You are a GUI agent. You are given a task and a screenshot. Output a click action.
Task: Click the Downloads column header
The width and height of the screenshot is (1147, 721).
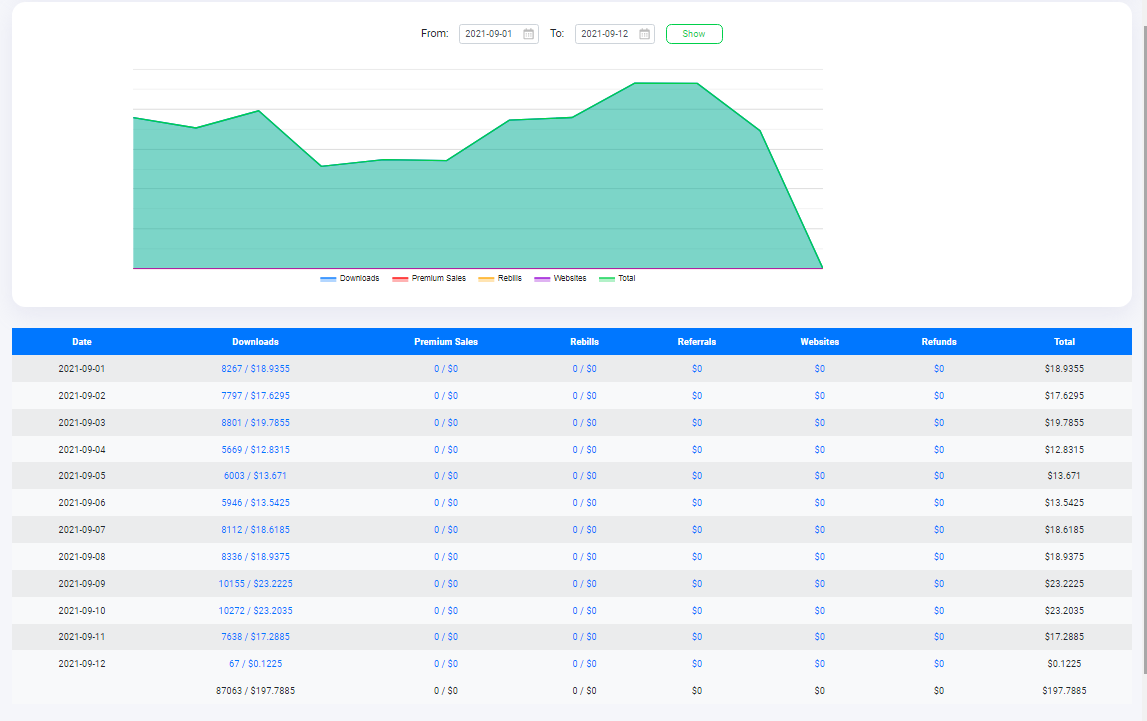(x=255, y=342)
